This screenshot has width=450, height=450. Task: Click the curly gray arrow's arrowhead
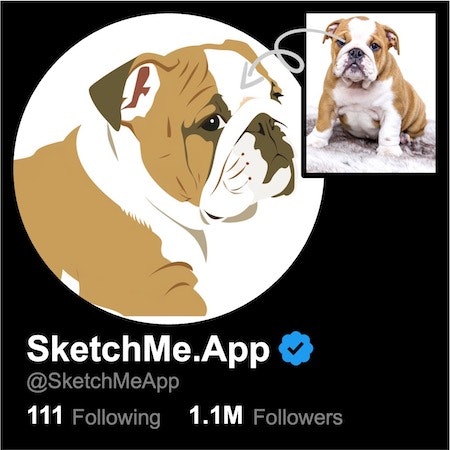tap(248, 78)
